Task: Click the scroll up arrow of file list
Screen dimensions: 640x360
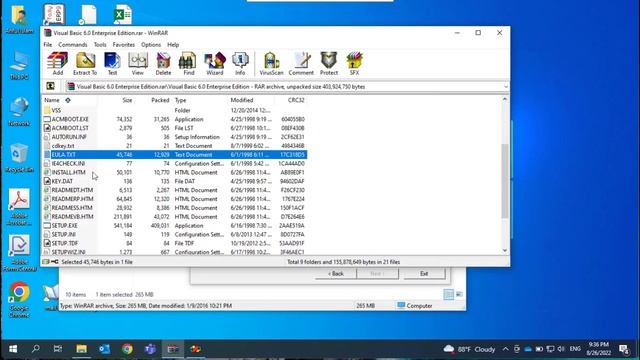Action: pos(505,99)
